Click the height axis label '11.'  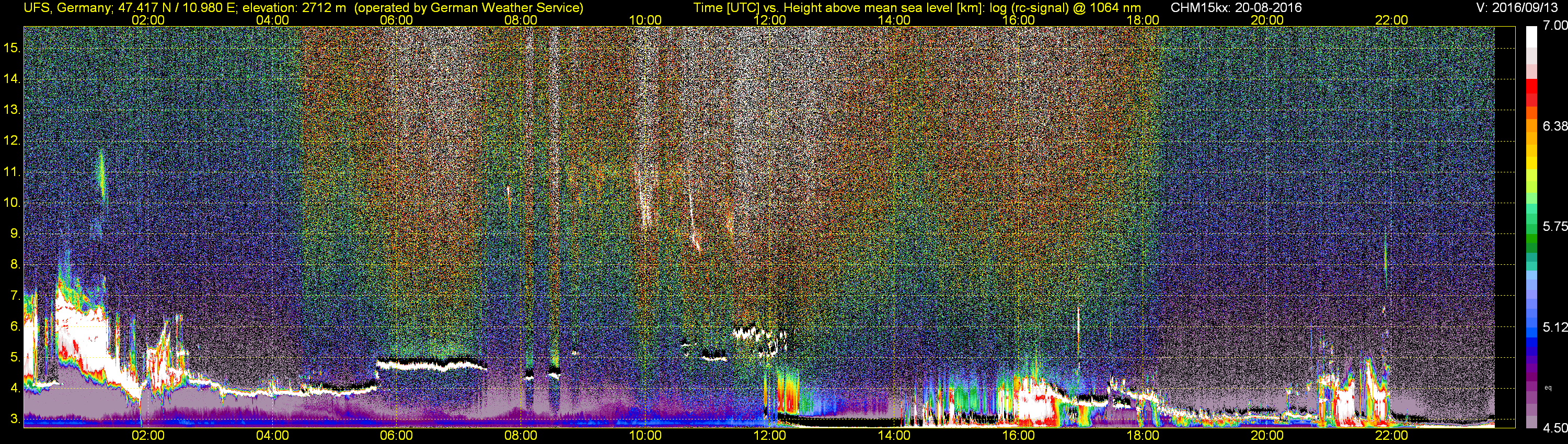(12, 172)
